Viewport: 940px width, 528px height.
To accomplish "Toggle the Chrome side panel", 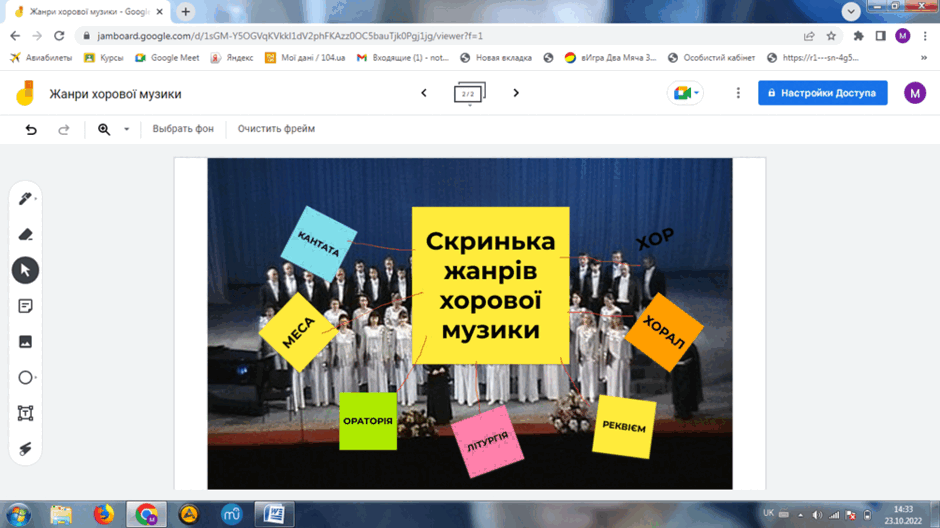I will pos(881,36).
